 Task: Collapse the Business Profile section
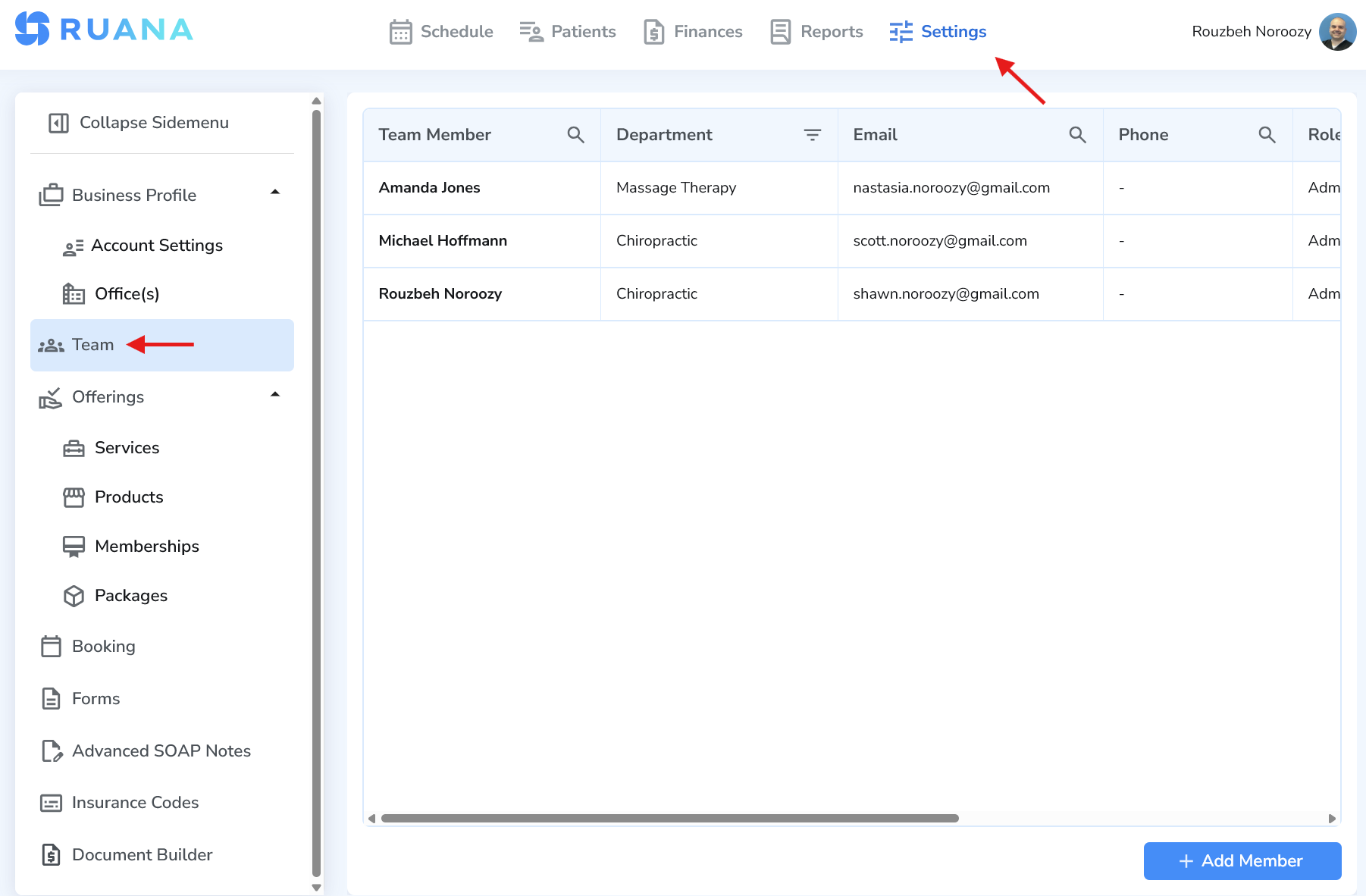tap(275, 193)
